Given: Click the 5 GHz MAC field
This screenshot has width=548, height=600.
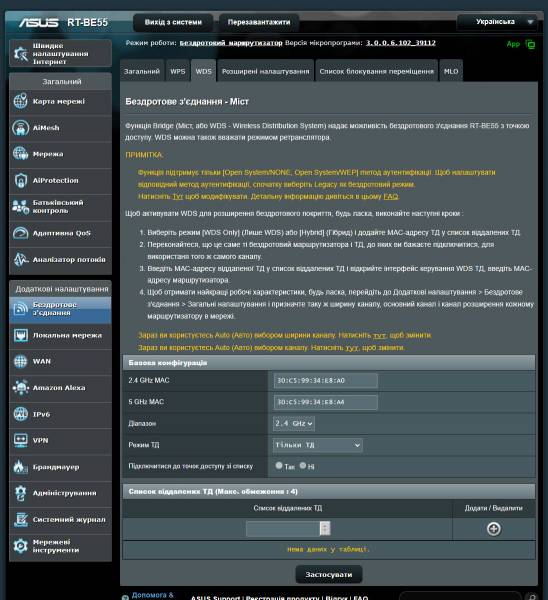Looking at the screenshot, I should coord(325,402).
